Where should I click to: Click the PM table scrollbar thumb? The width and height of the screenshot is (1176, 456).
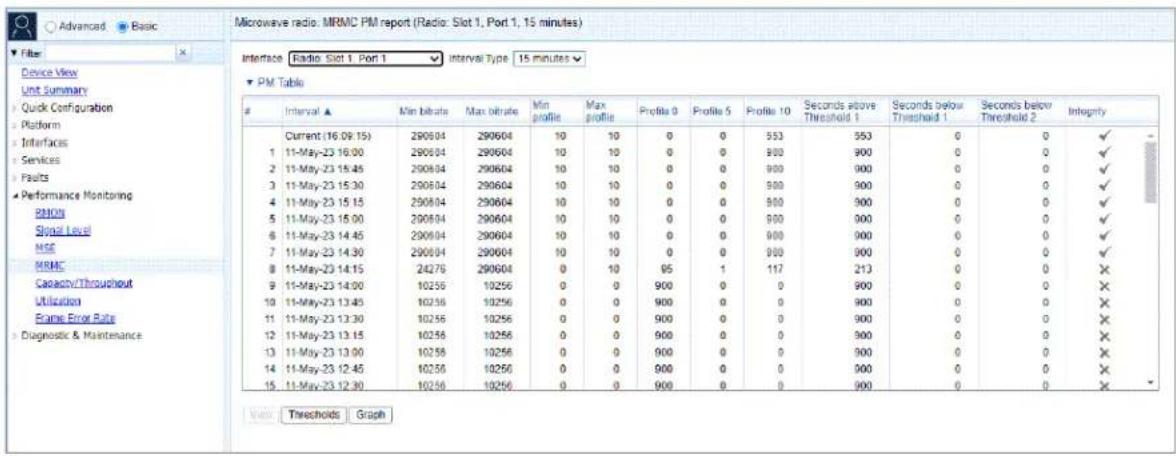1152,172
